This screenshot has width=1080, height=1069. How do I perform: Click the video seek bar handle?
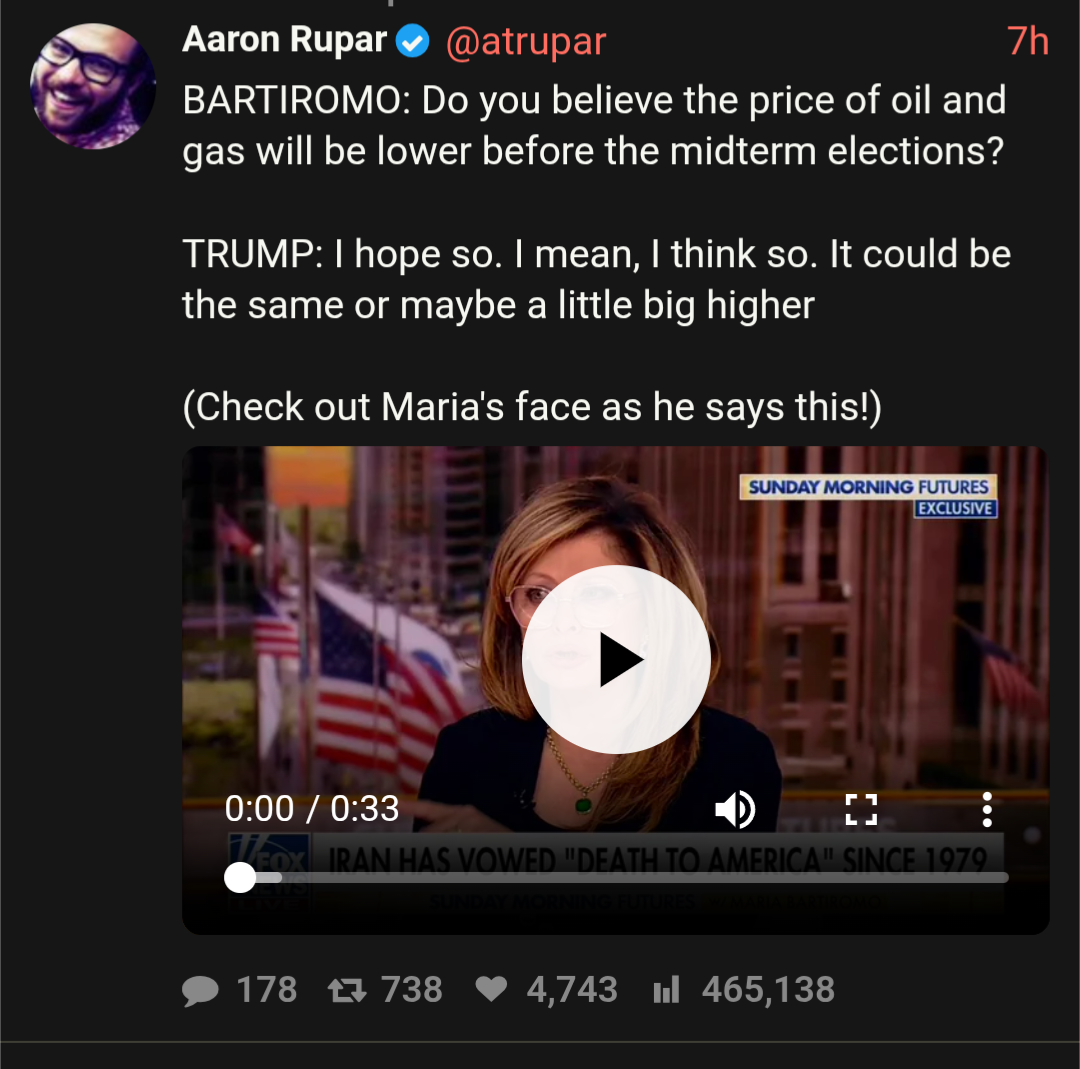pyautogui.click(x=240, y=877)
